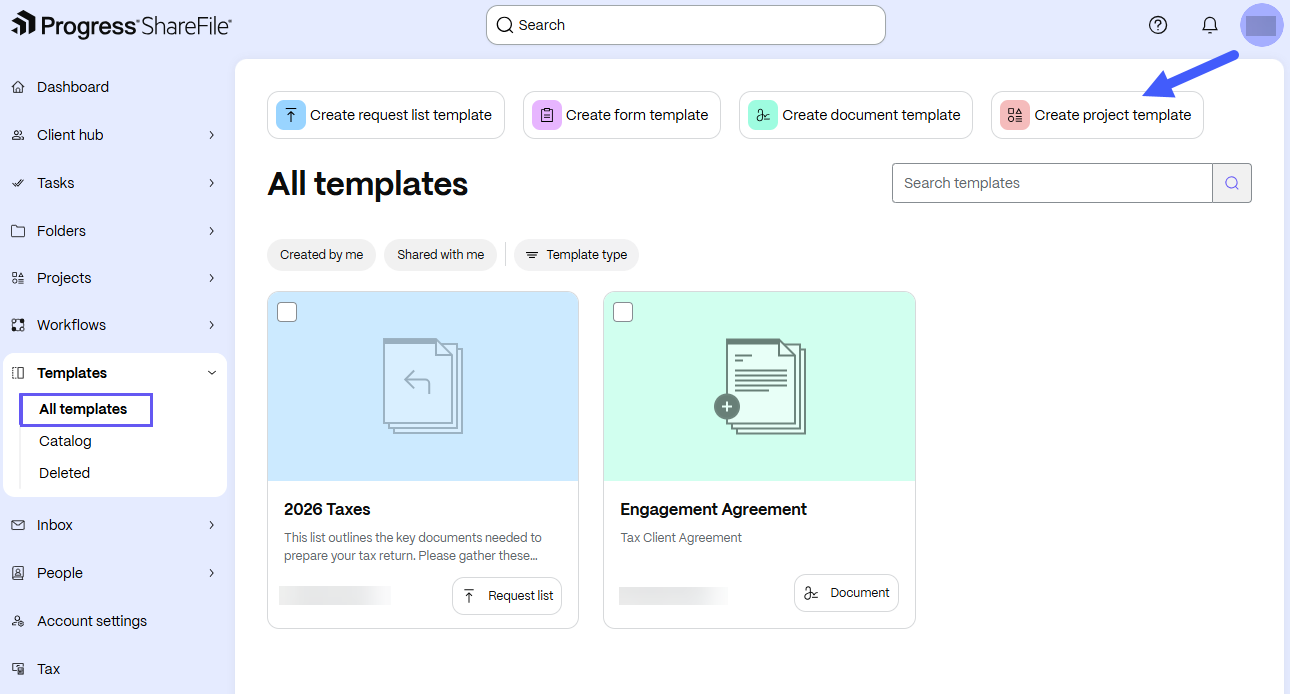Expand the Workflows chevron
This screenshot has height=694, width=1290.
pos(212,325)
